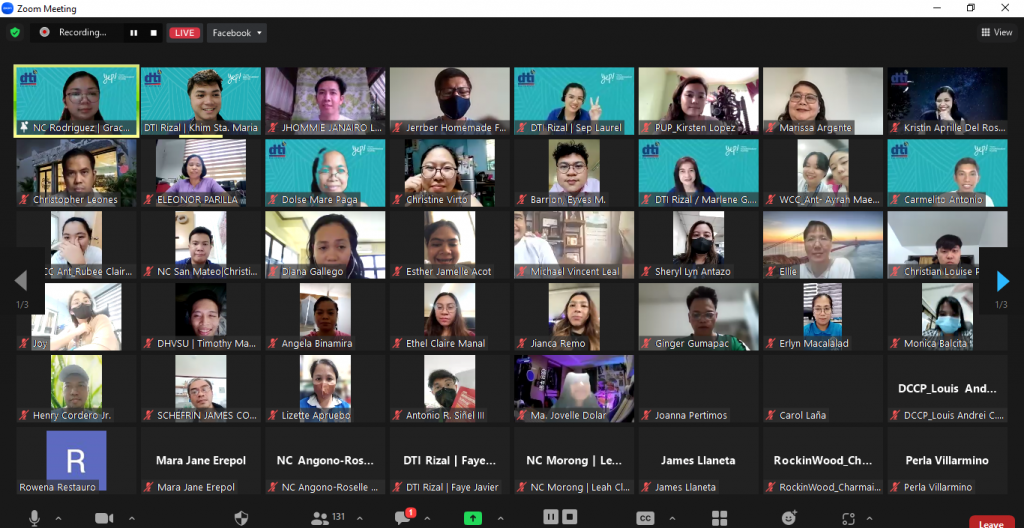Stop recording from the bottom toolbar
This screenshot has width=1024, height=528.
pos(569,517)
